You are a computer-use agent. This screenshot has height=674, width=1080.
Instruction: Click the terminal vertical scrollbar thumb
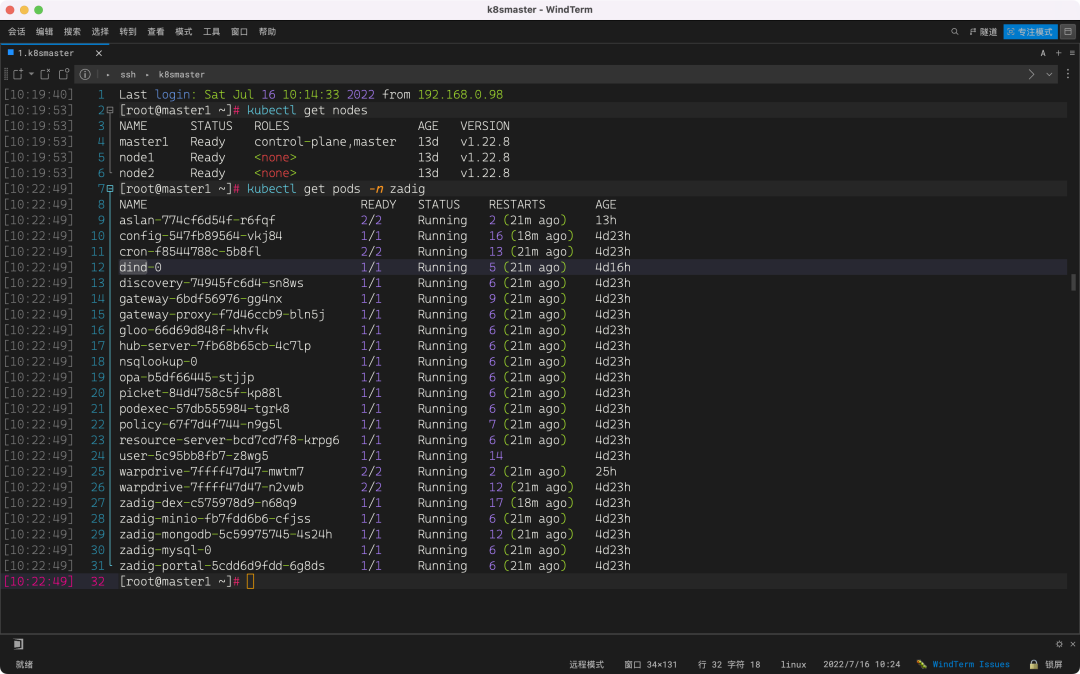[1074, 282]
